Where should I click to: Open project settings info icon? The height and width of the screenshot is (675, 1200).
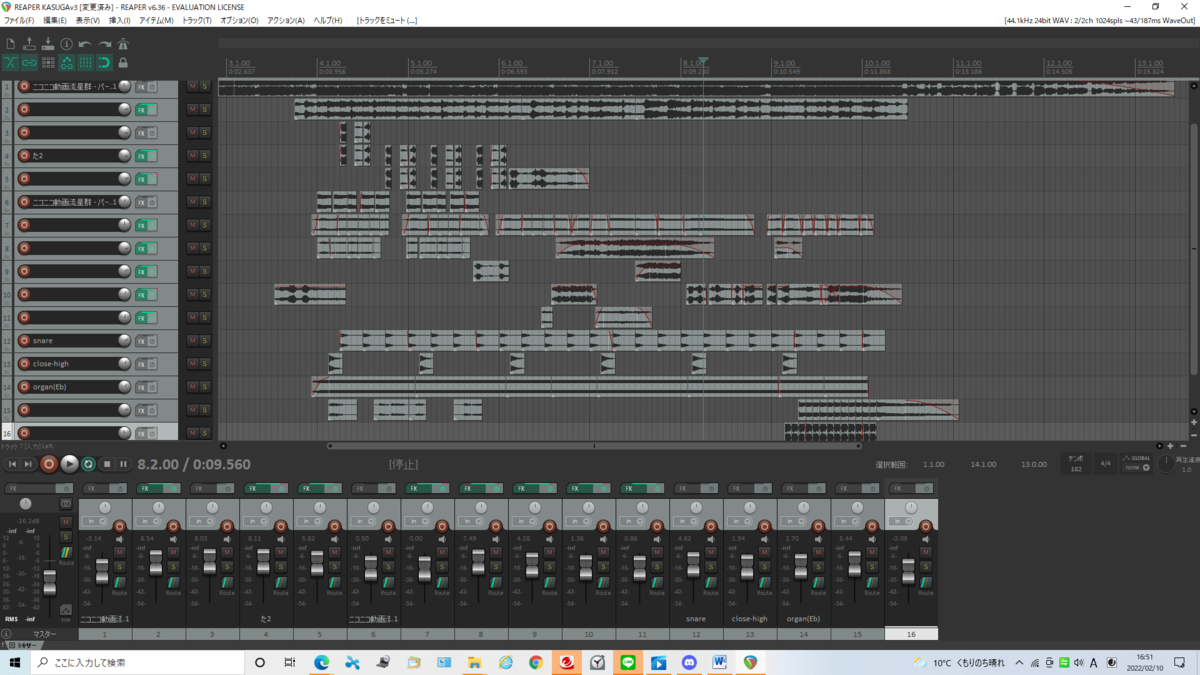66,44
